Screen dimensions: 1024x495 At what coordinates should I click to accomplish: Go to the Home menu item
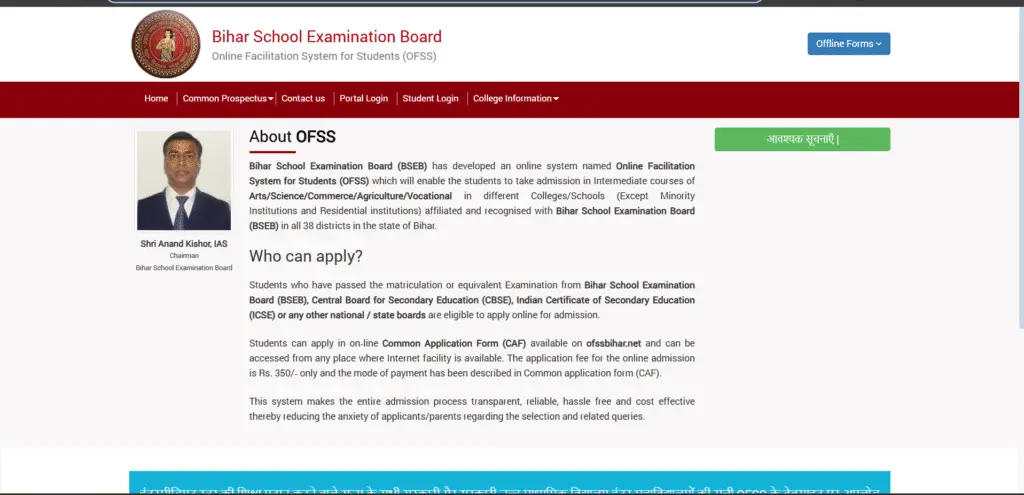pyautogui.click(x=156, y=99)
